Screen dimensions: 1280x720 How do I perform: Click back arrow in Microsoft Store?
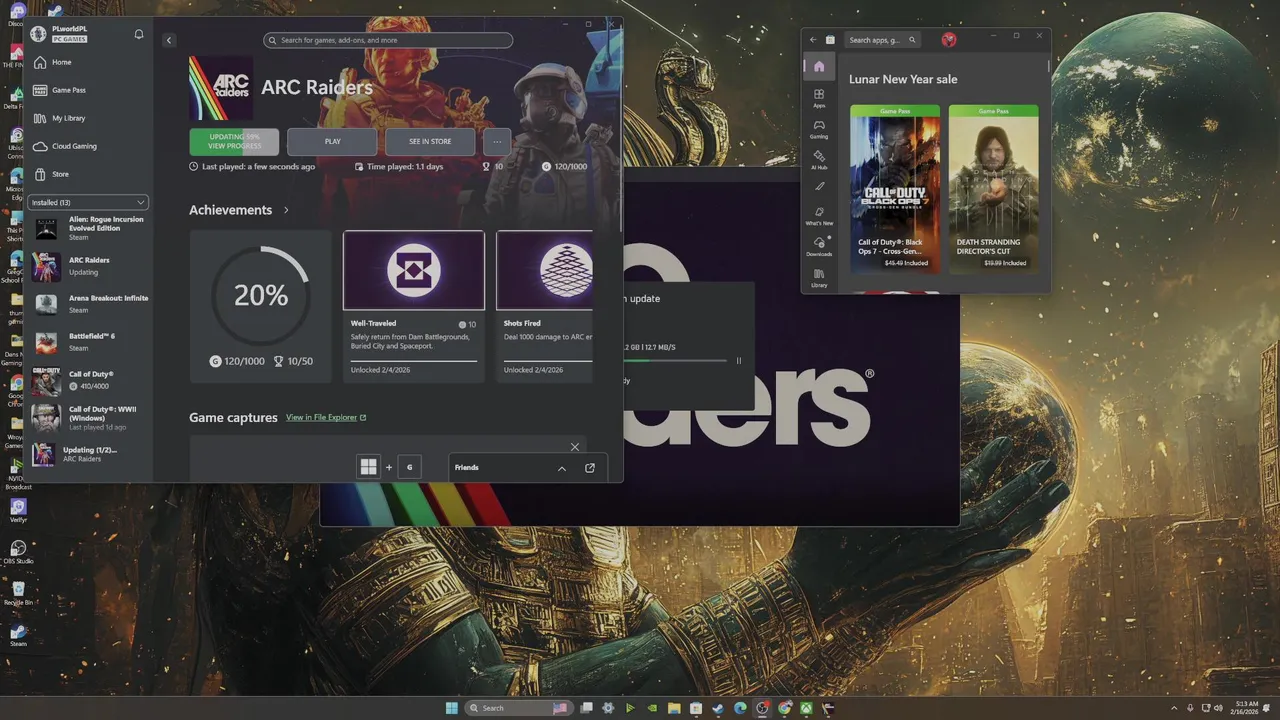[813, 40]
